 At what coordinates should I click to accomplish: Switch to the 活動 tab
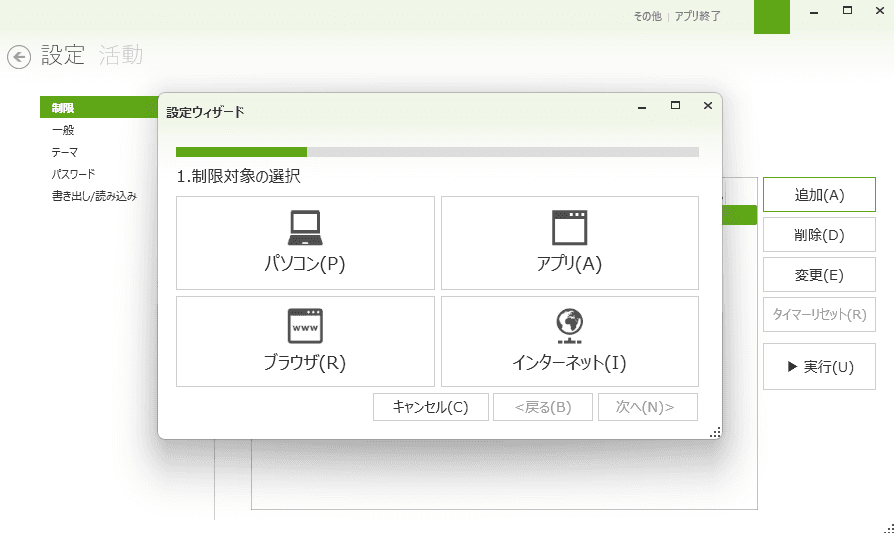point(121,55)
